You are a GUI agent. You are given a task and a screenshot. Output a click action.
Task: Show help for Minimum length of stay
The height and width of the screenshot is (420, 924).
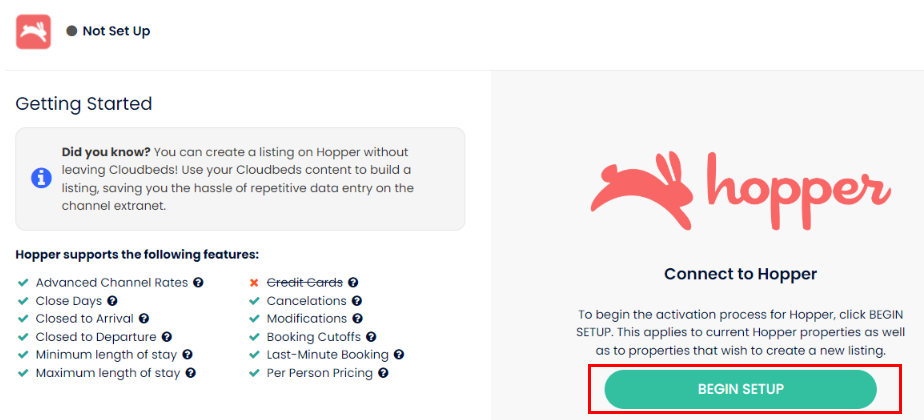188,355
